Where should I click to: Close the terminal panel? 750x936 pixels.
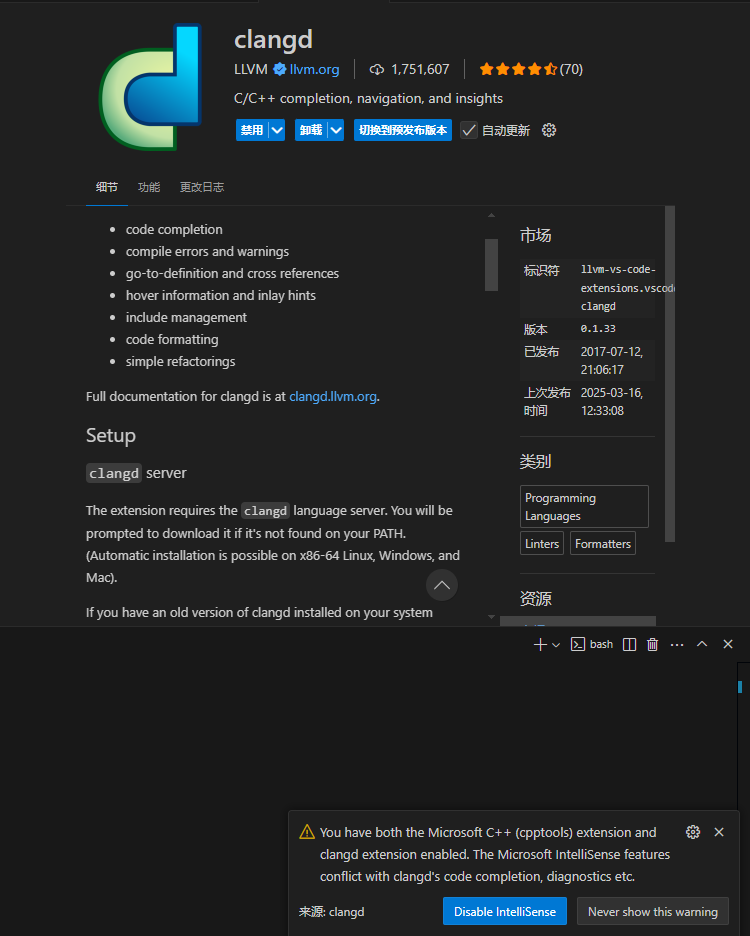click(x=728, y=644)
